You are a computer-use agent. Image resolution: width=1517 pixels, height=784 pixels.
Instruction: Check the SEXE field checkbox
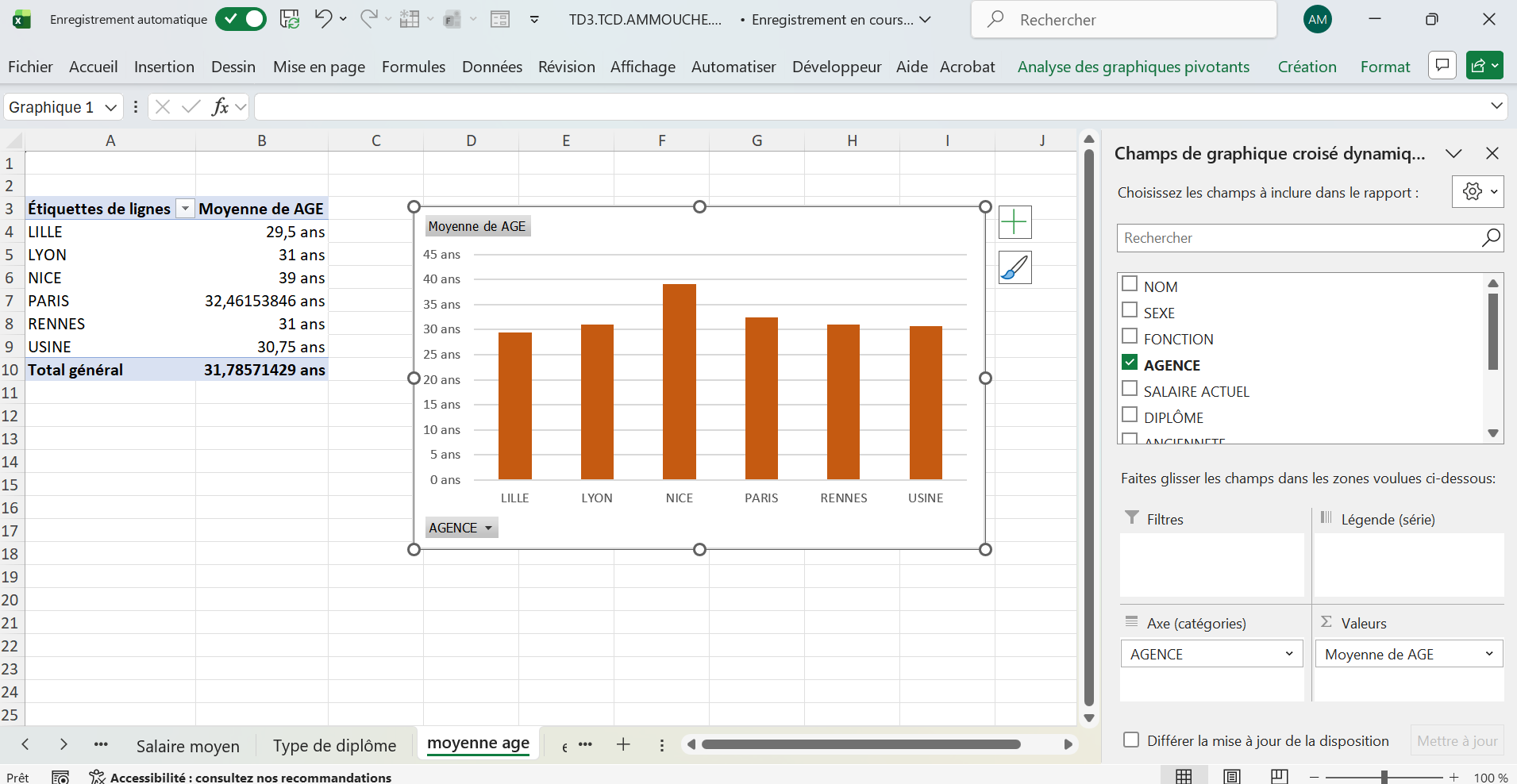pos(1130,310)
